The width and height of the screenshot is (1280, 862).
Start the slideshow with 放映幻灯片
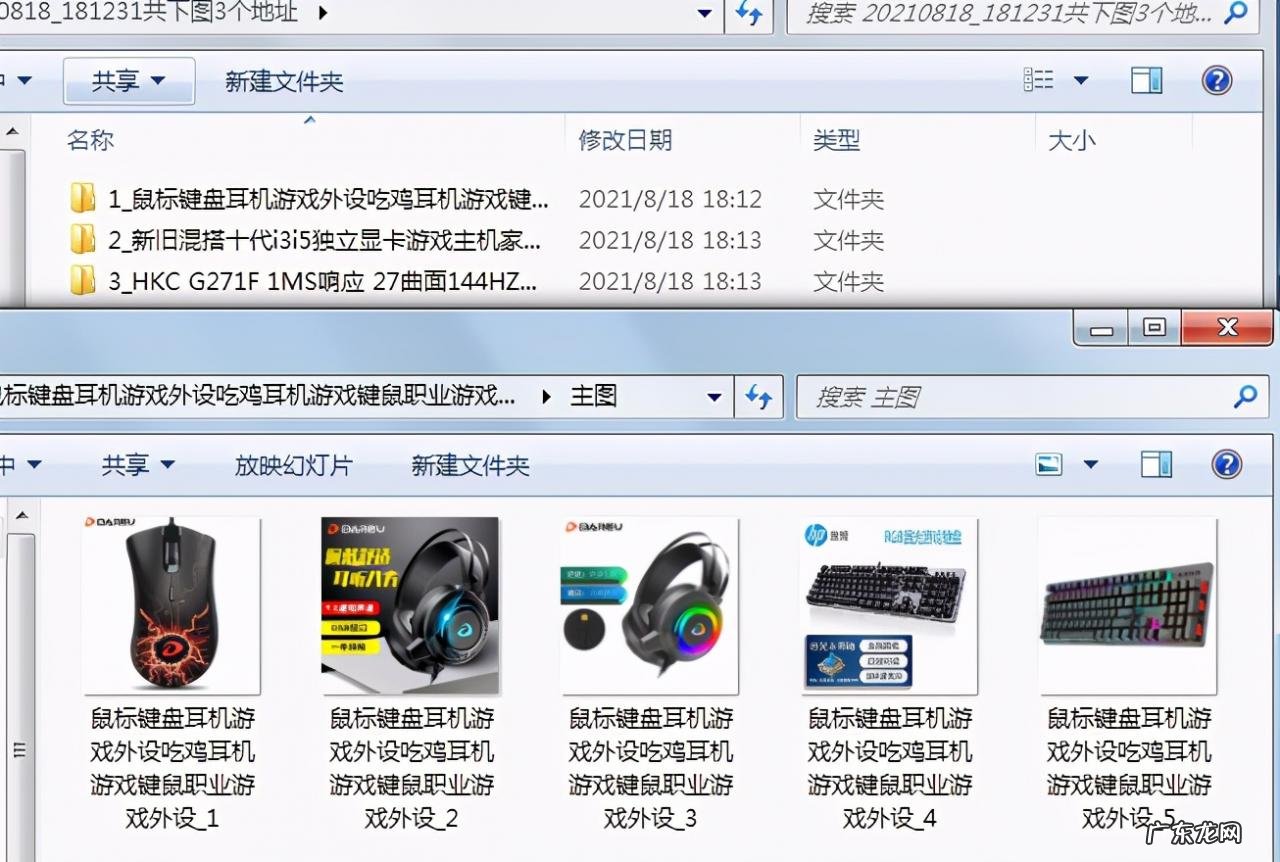click(293, 464)
